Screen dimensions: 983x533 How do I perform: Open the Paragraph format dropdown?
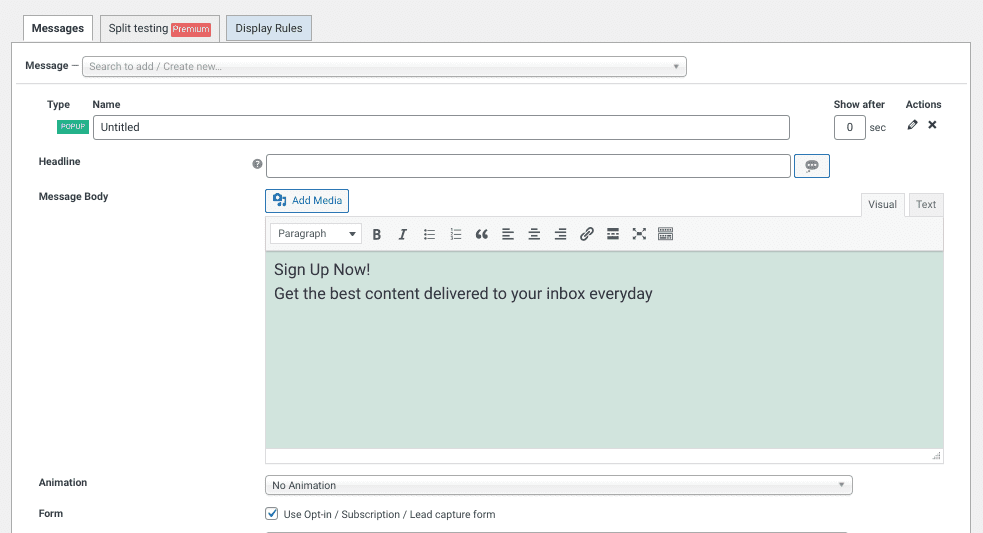[316, 233]
